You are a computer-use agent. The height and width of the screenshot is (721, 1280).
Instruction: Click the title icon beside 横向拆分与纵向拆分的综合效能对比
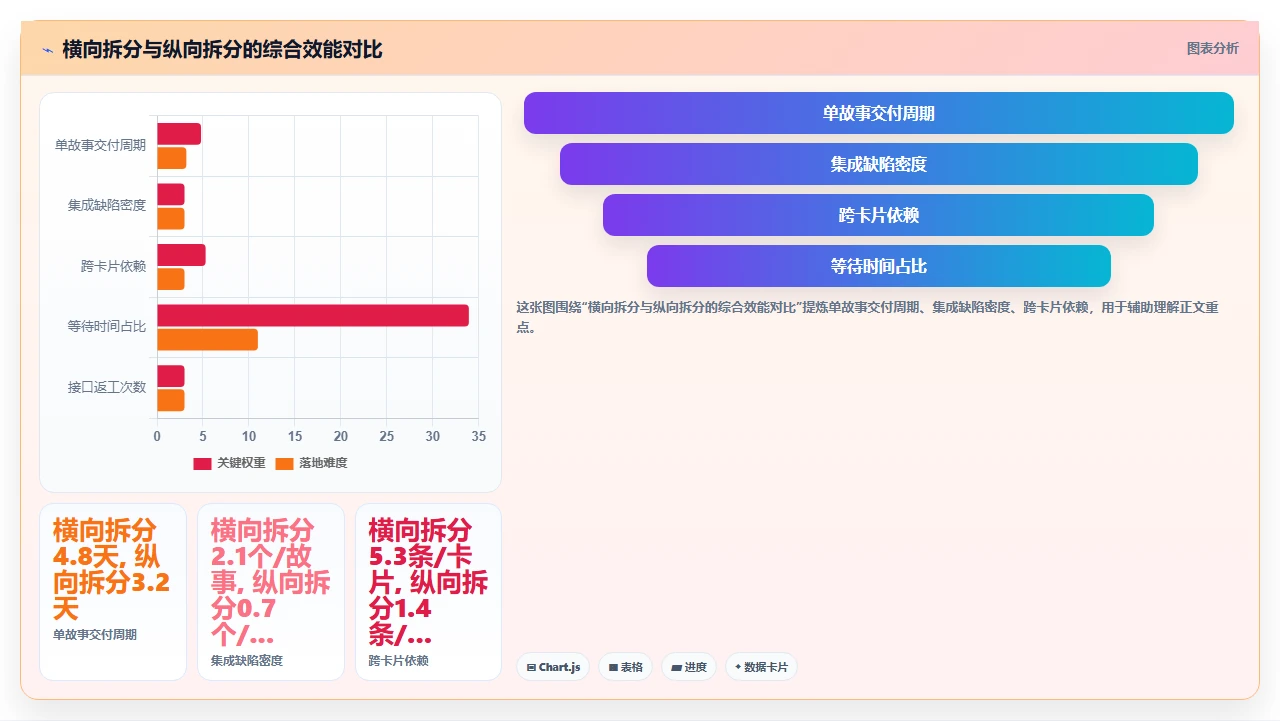(47, 50)
